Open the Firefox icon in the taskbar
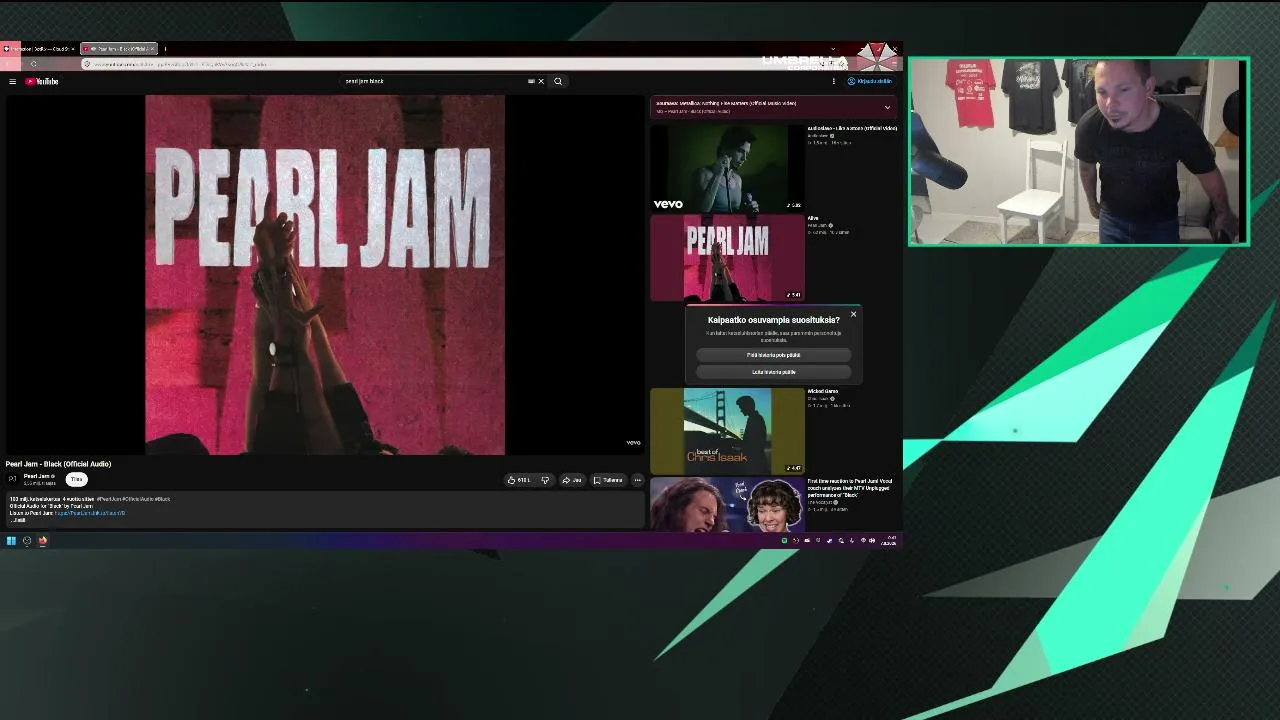Image resolution: width=1280 pixels, height=720 pixels. click(x=43, y=541)
